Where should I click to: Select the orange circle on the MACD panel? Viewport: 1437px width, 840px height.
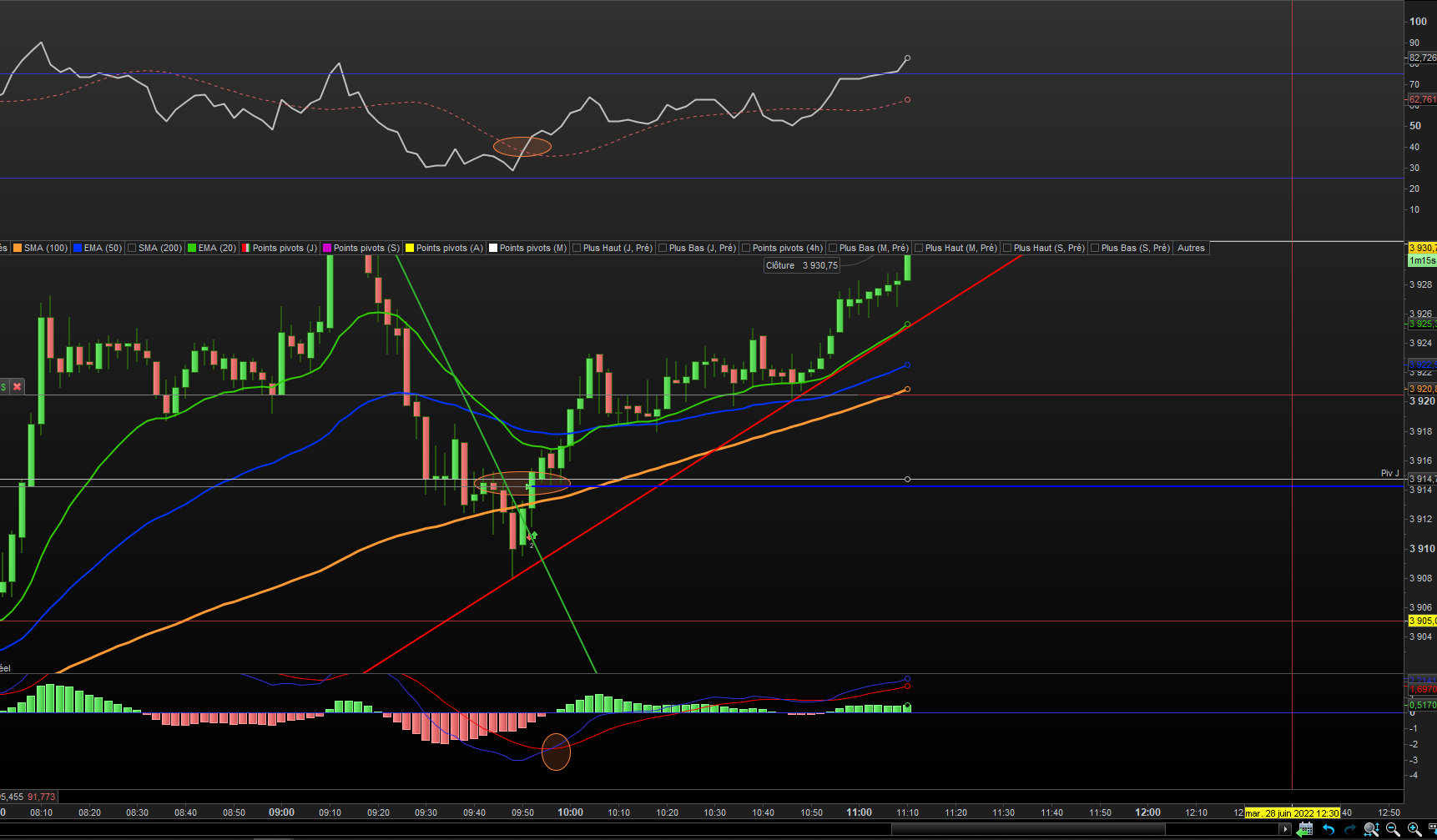556,752
